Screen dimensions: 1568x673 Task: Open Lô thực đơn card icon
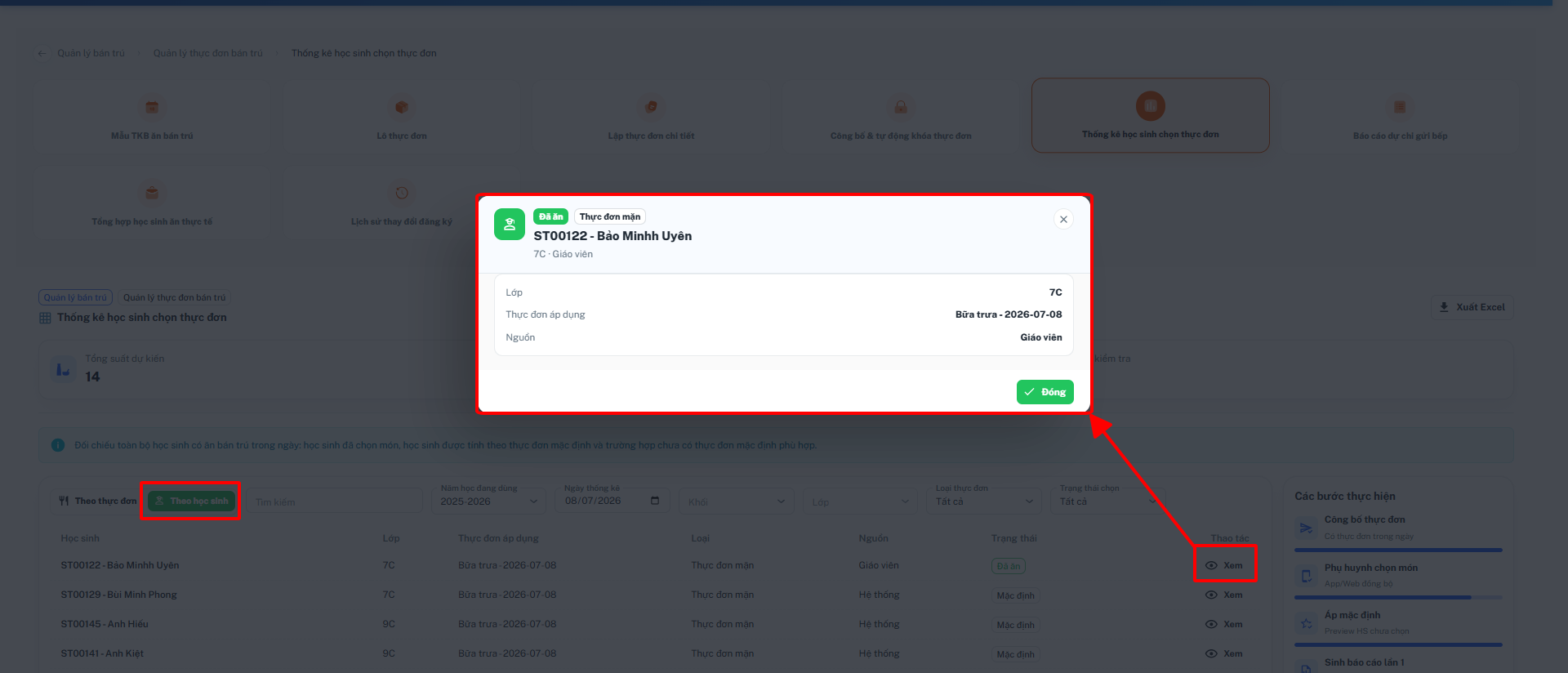402,107
